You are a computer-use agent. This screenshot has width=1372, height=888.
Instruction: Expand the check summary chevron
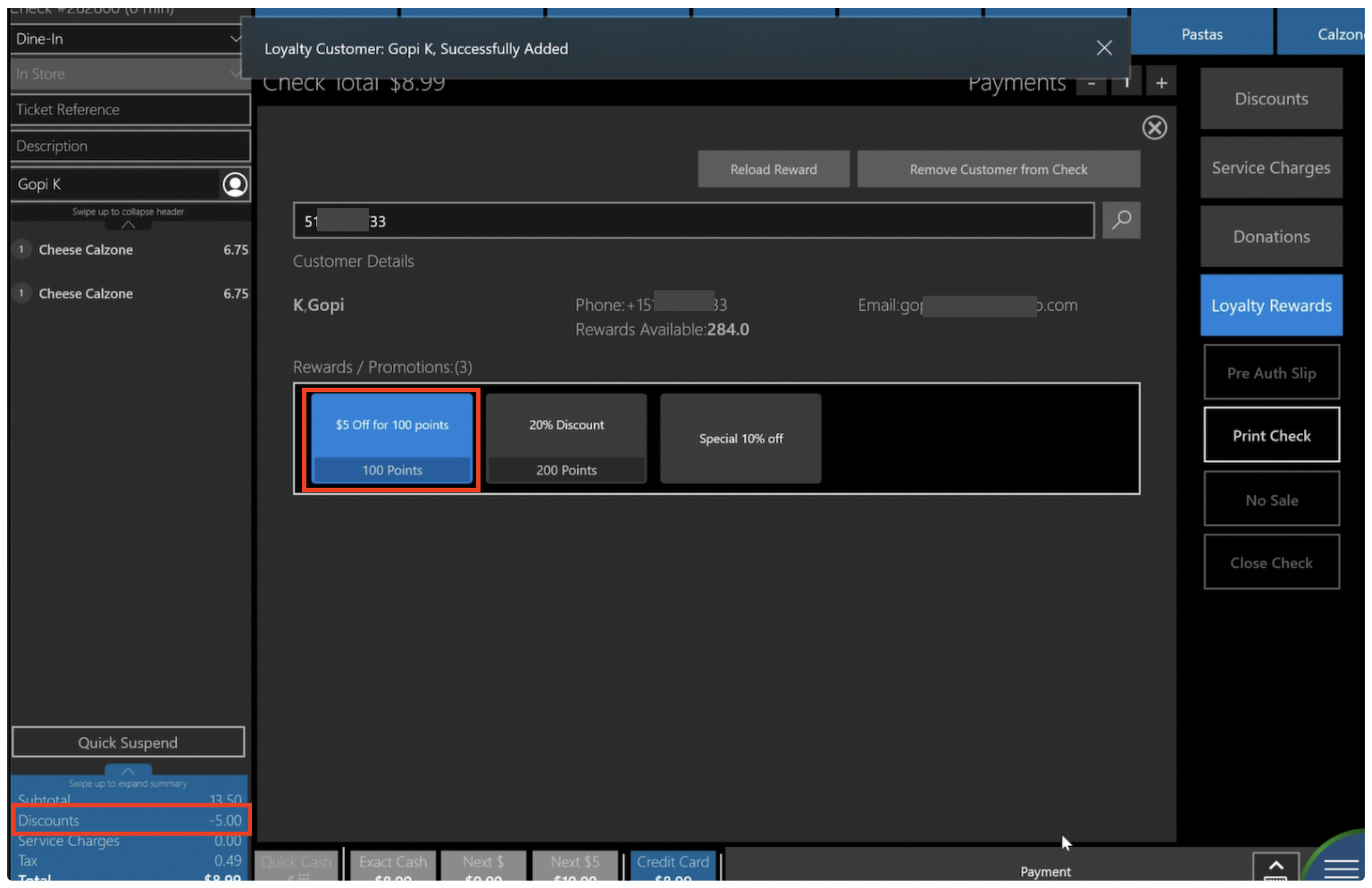click(128, 771)
